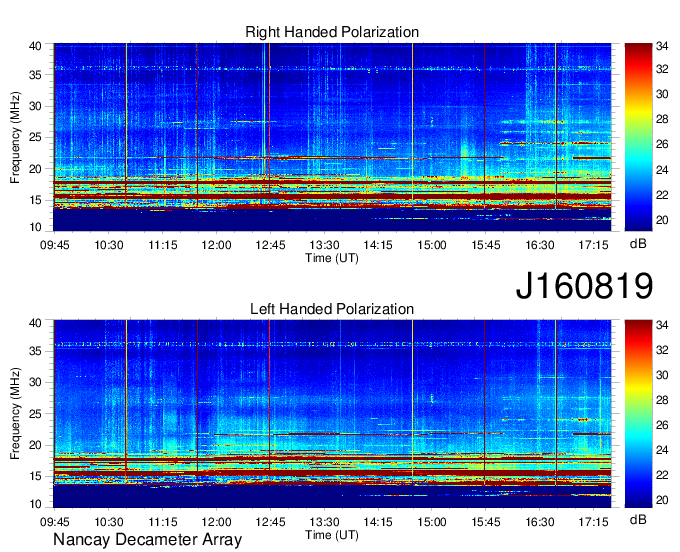Click the 34 label on the Left Handed color bar
The width and height of the screenshot is (680, 552).
pos(662,325)
